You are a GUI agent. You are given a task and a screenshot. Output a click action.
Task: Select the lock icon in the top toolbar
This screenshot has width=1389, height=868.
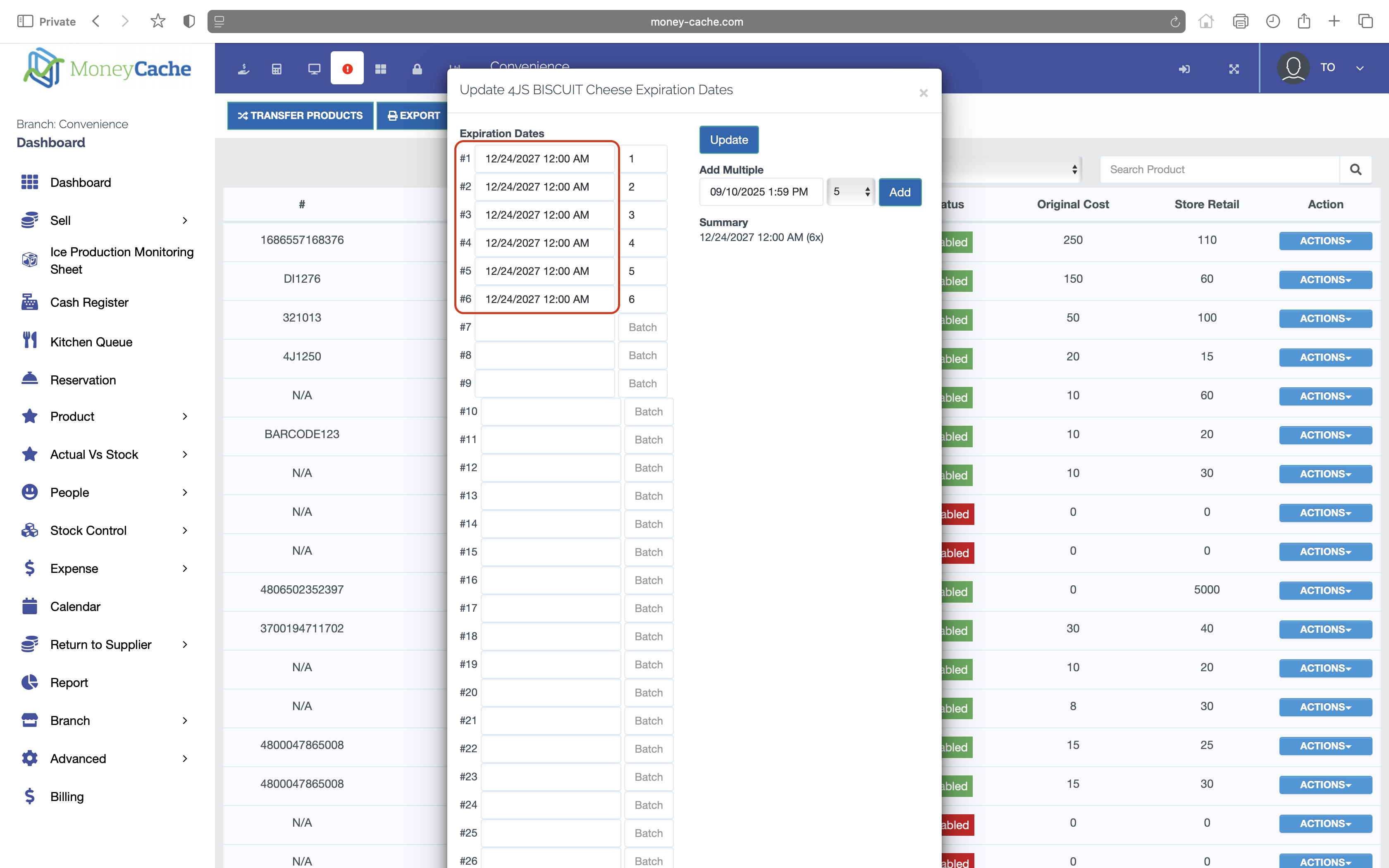coord(417,68)
